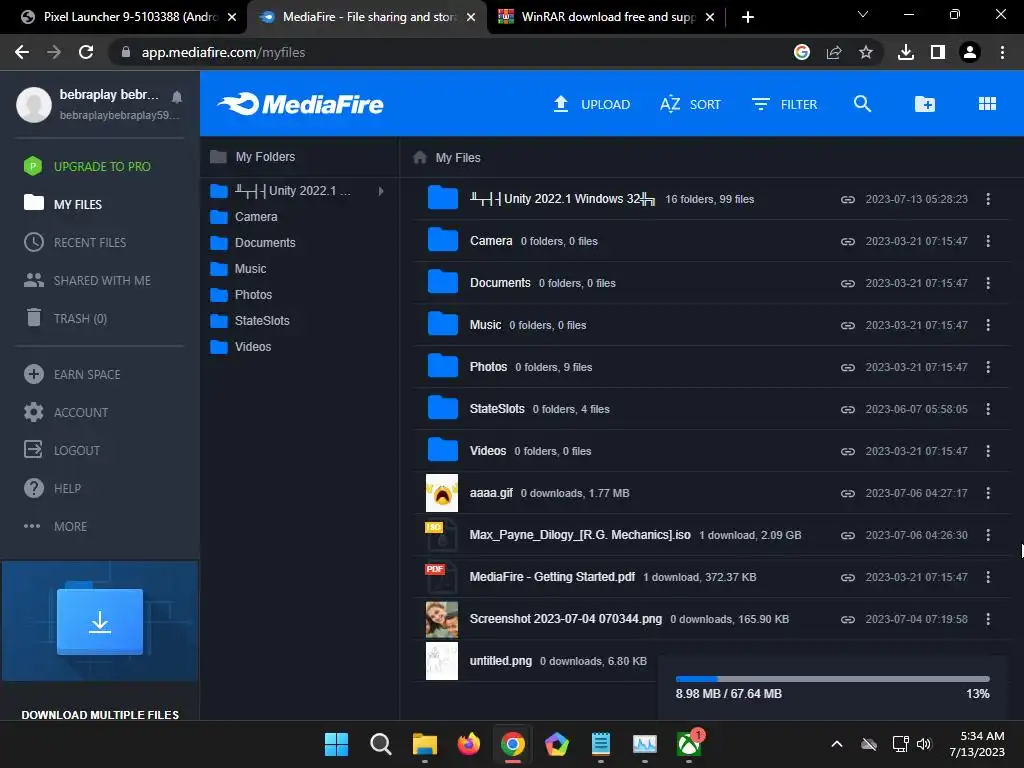Open the Filter options
Image resolution: width=1024 pixels, height=768 pixels.
pyautogui.click(x=784, y=104)
